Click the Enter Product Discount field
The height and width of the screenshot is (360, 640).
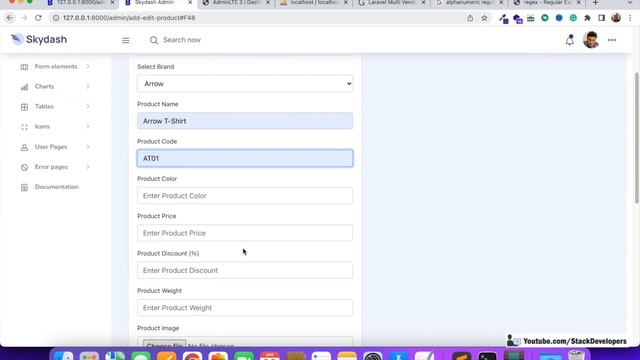pyautogui.click(x=245, y=270)
